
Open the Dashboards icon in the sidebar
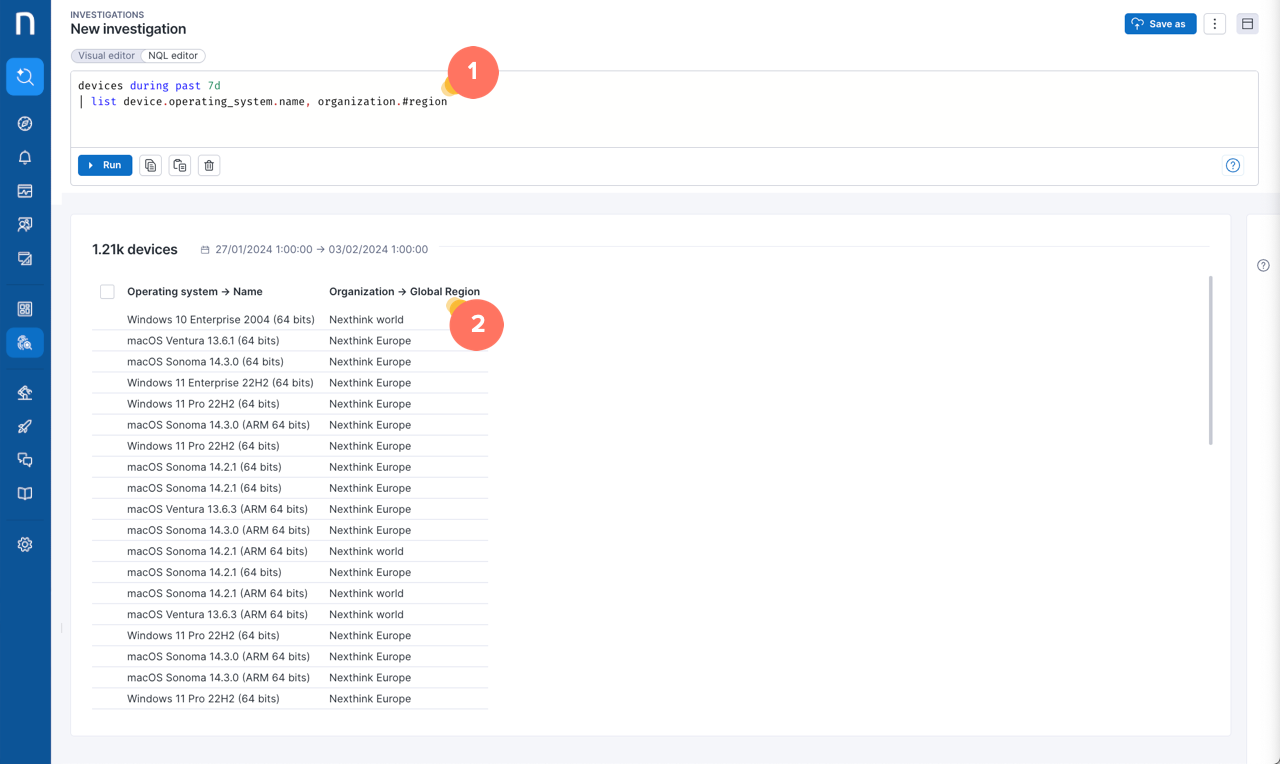(x=24, y=190)
